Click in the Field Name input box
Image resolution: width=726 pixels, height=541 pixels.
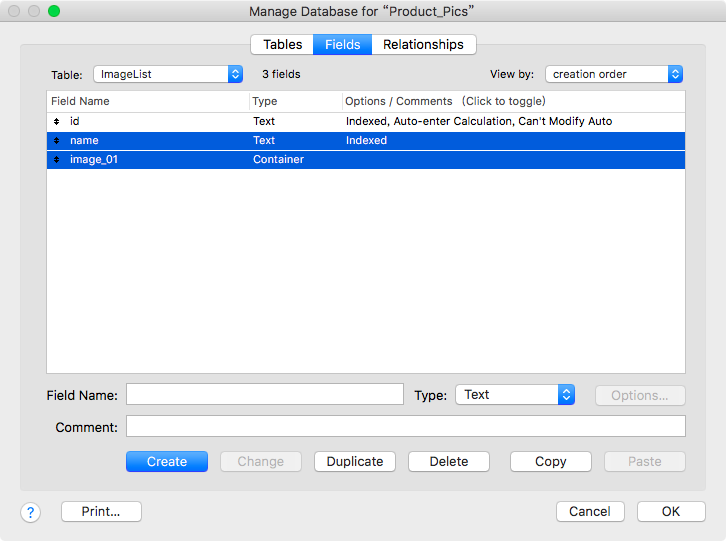point(265,394)
